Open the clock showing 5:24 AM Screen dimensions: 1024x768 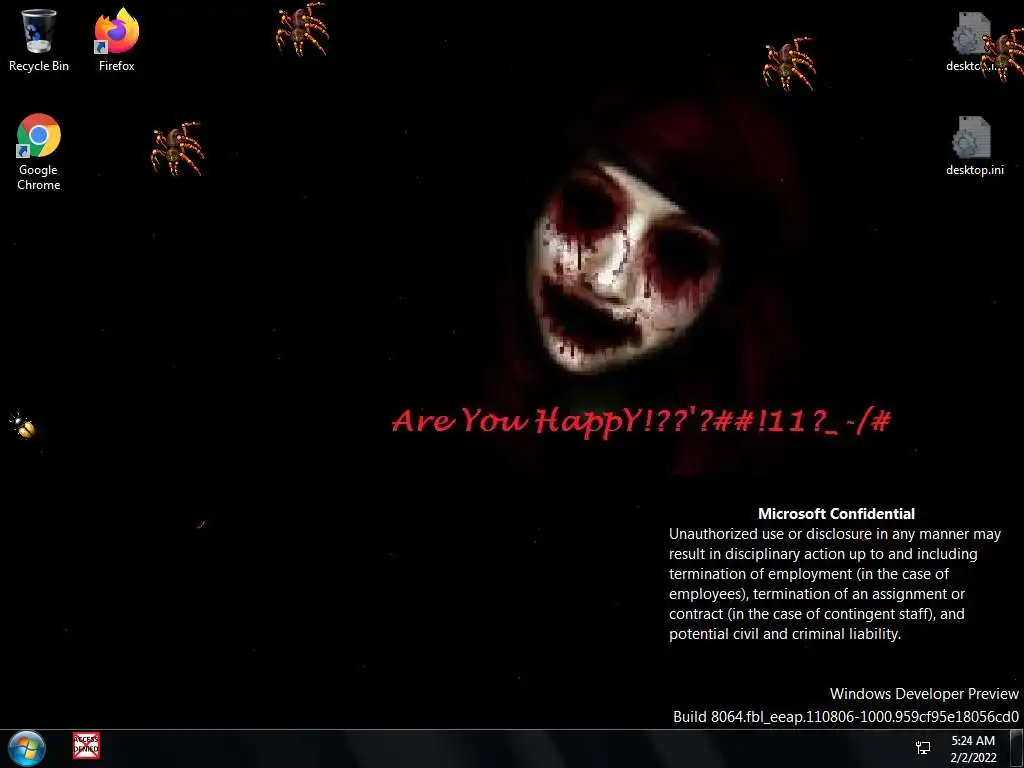[x=973, y=749]
